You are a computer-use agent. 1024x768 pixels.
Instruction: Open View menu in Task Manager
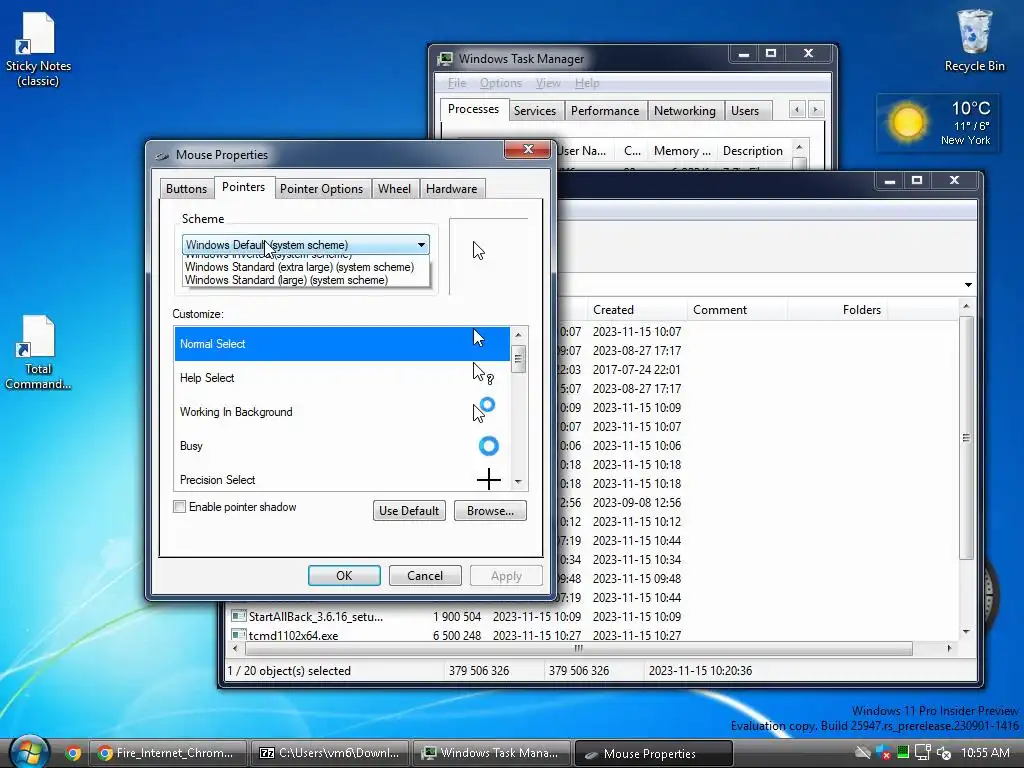548,83
